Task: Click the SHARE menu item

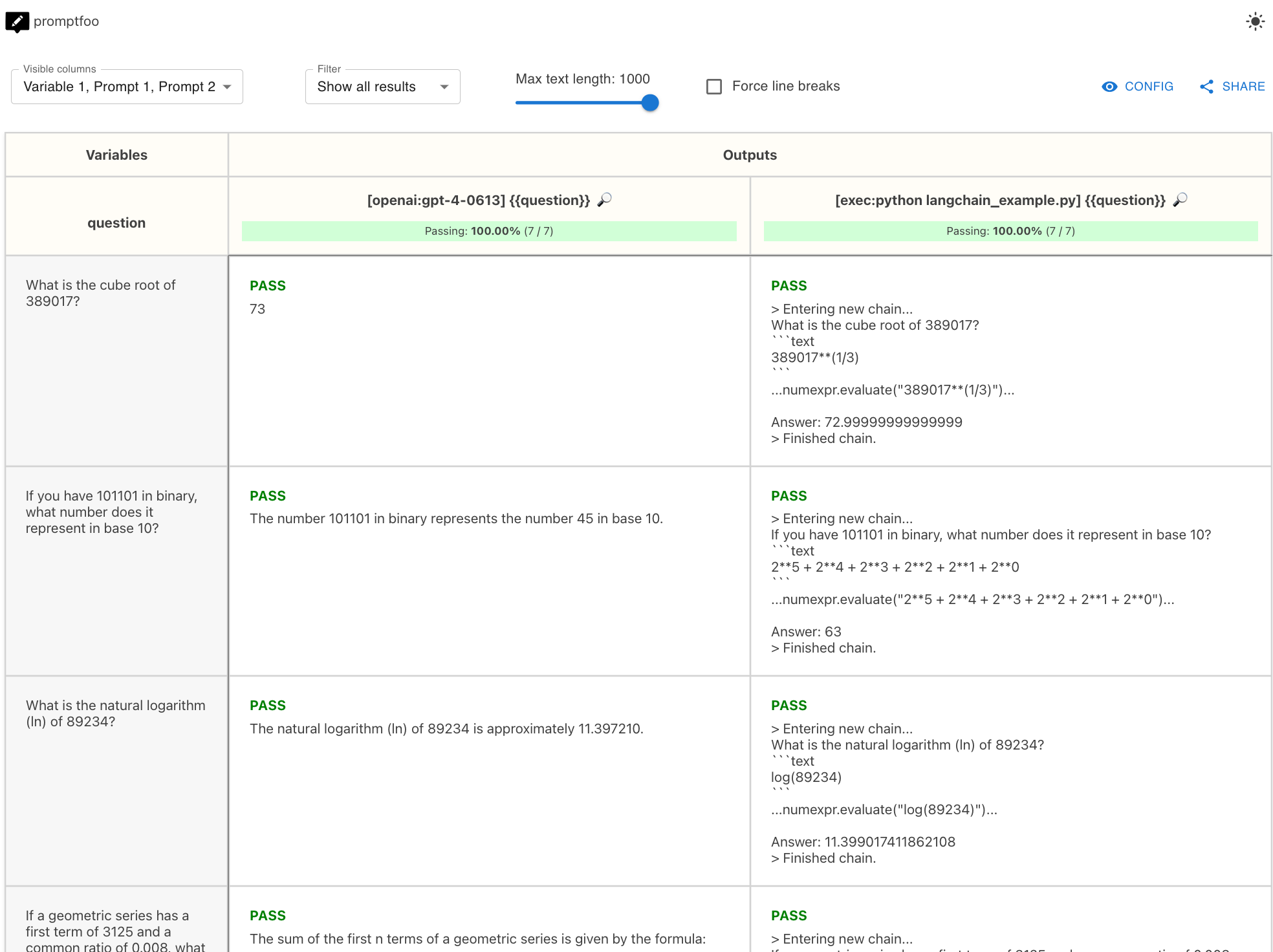Action: 1233,86
